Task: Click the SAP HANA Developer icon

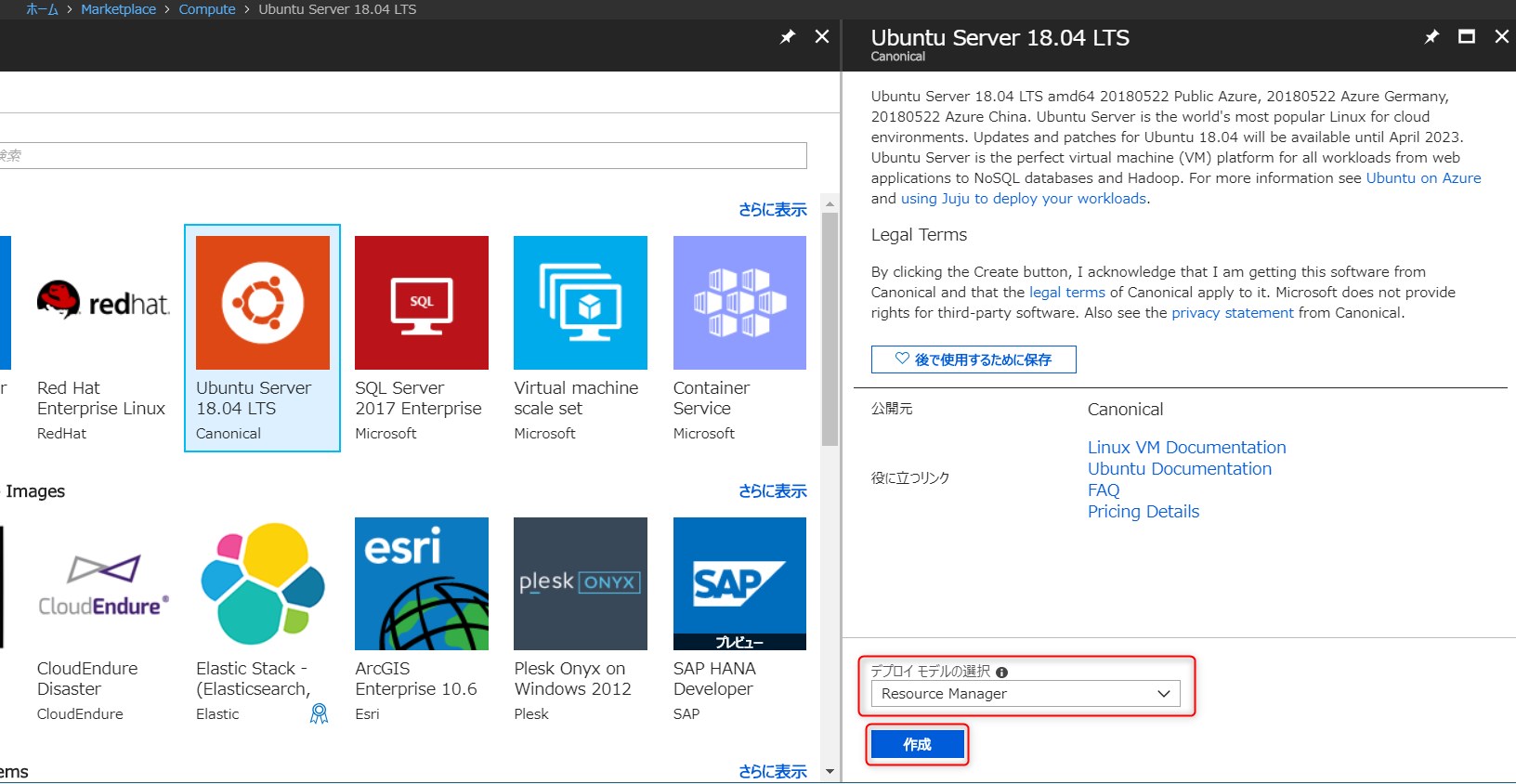Action: click(739, 583)
